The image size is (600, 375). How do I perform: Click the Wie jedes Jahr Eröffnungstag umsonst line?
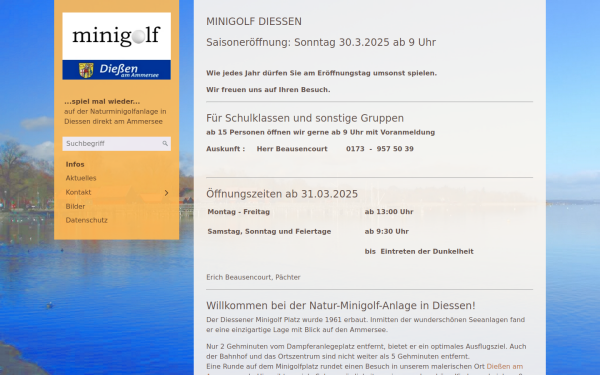point(321,73)
